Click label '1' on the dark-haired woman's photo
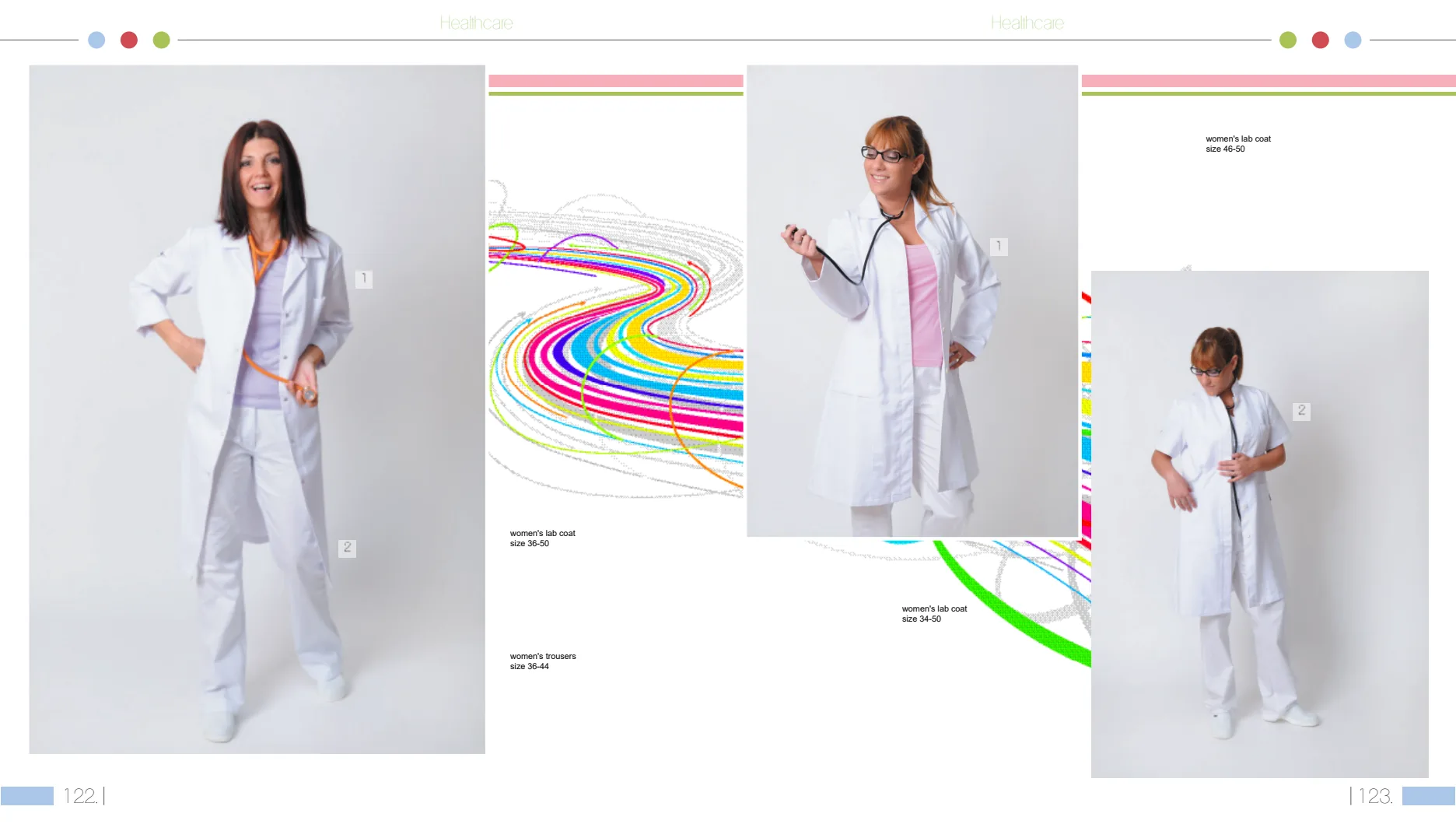This screenshot has width=1456, height=831. (364, 279)
